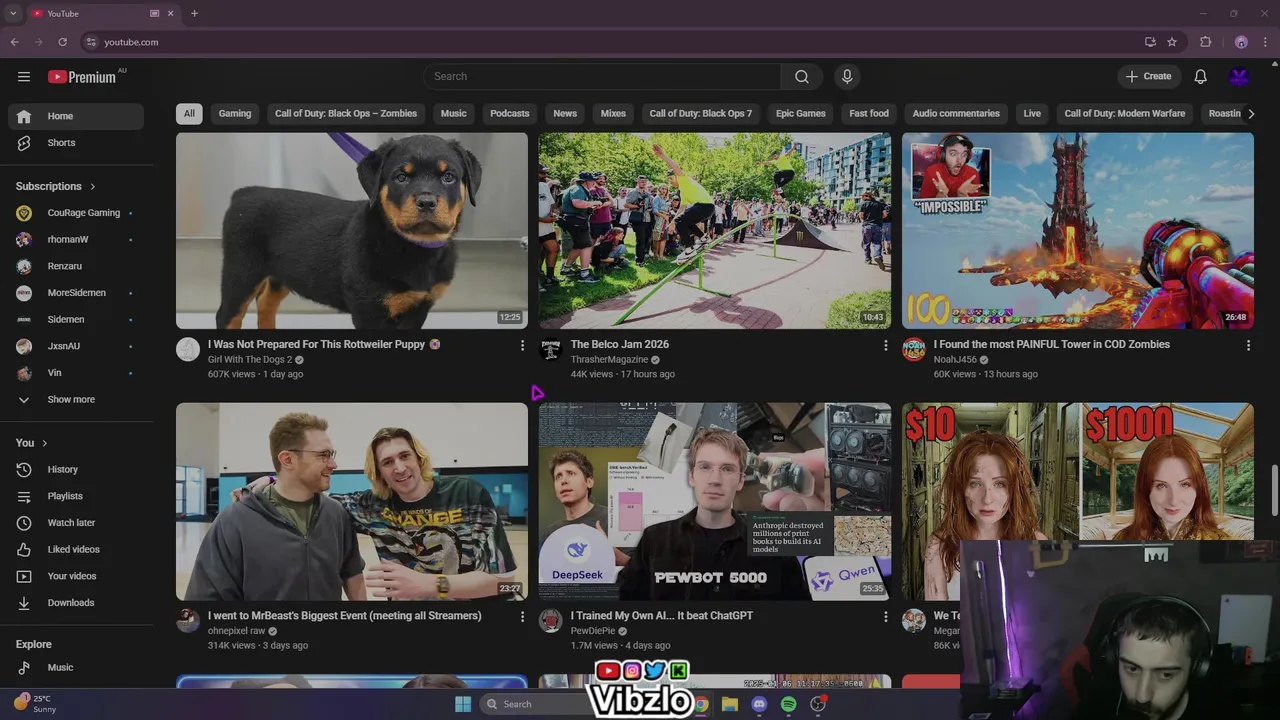This screenshot has width=1280, height=720.
Task: Open the Rottweiler puppy video thumbnail
Action: pyautogui.click(x=352, y=231)
